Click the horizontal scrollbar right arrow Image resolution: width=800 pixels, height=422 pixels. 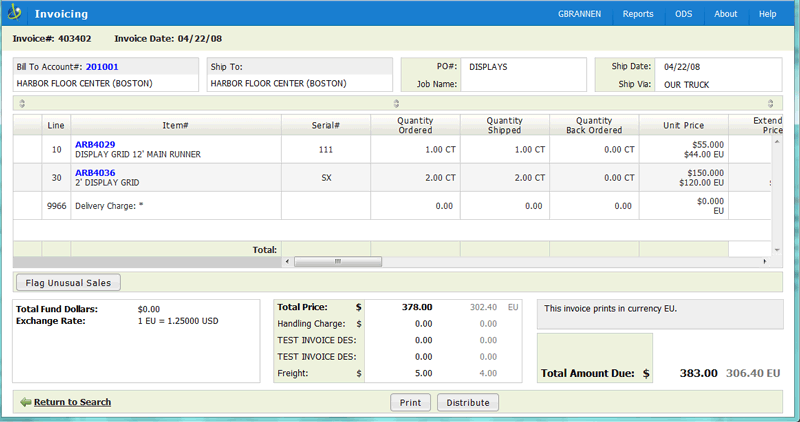pos(765,261)
